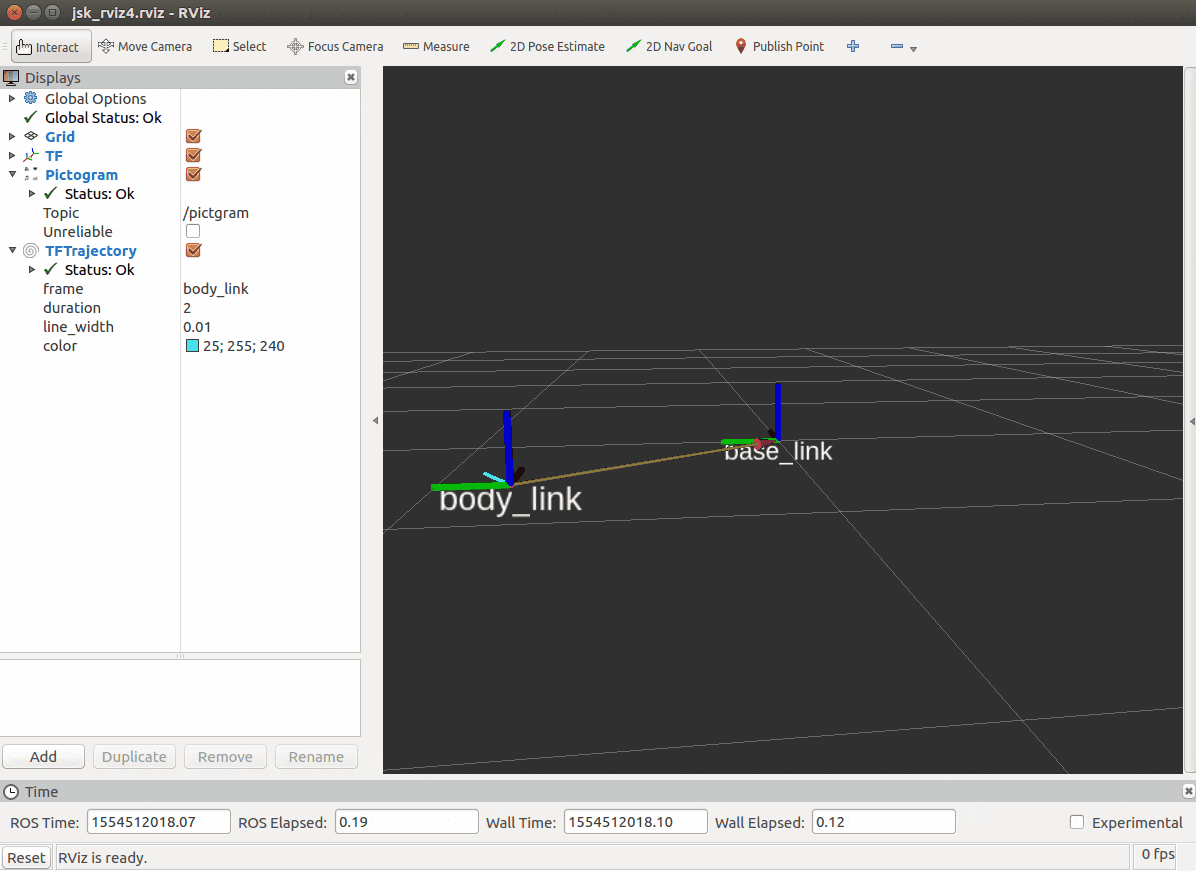This screenshot has width=1196, height=871.
Task: Collapse the Pictogram display entry
Action: click(12, 175)
